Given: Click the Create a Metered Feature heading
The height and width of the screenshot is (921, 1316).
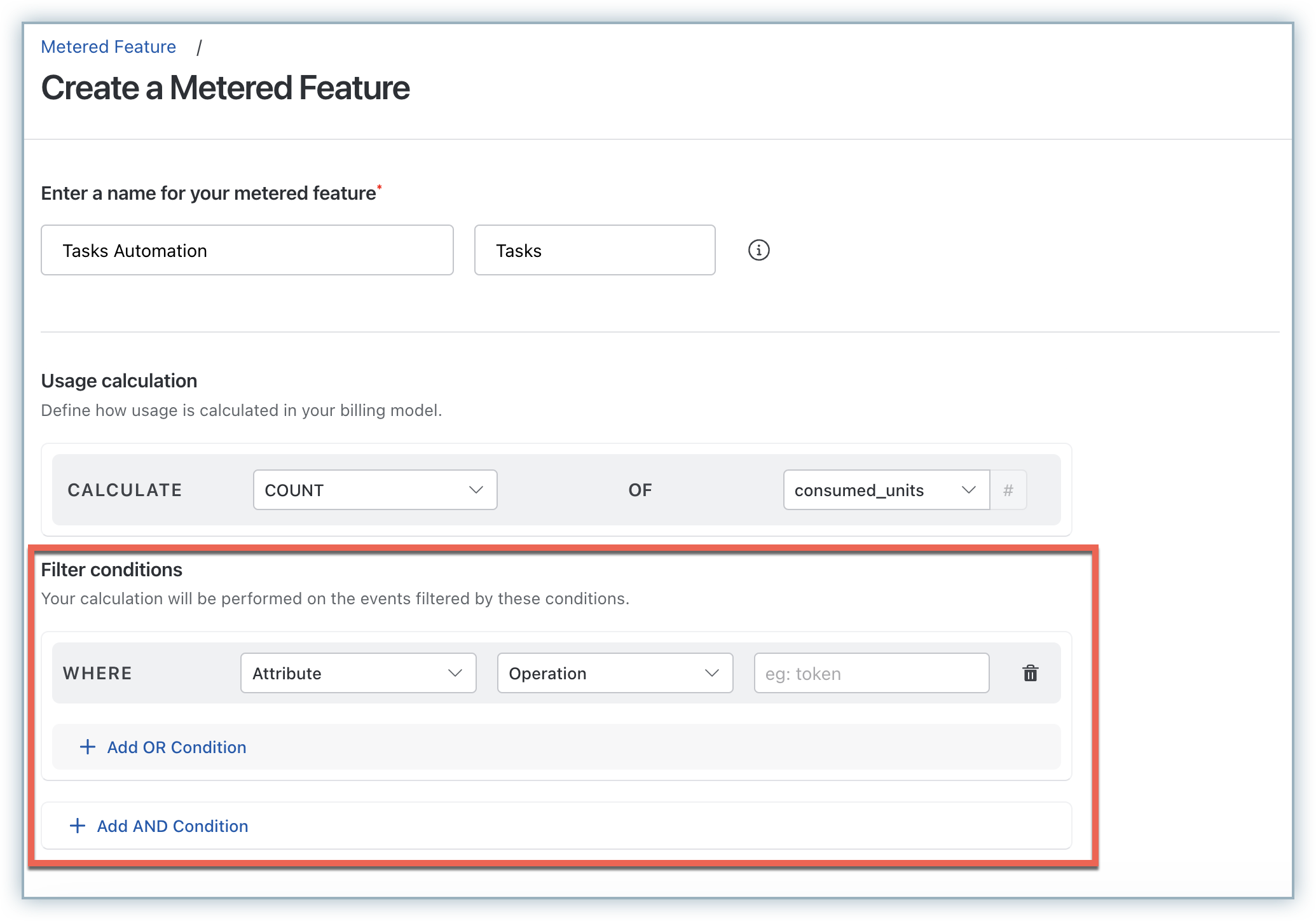Looking at the screenshot, I should tap(225, 88).
